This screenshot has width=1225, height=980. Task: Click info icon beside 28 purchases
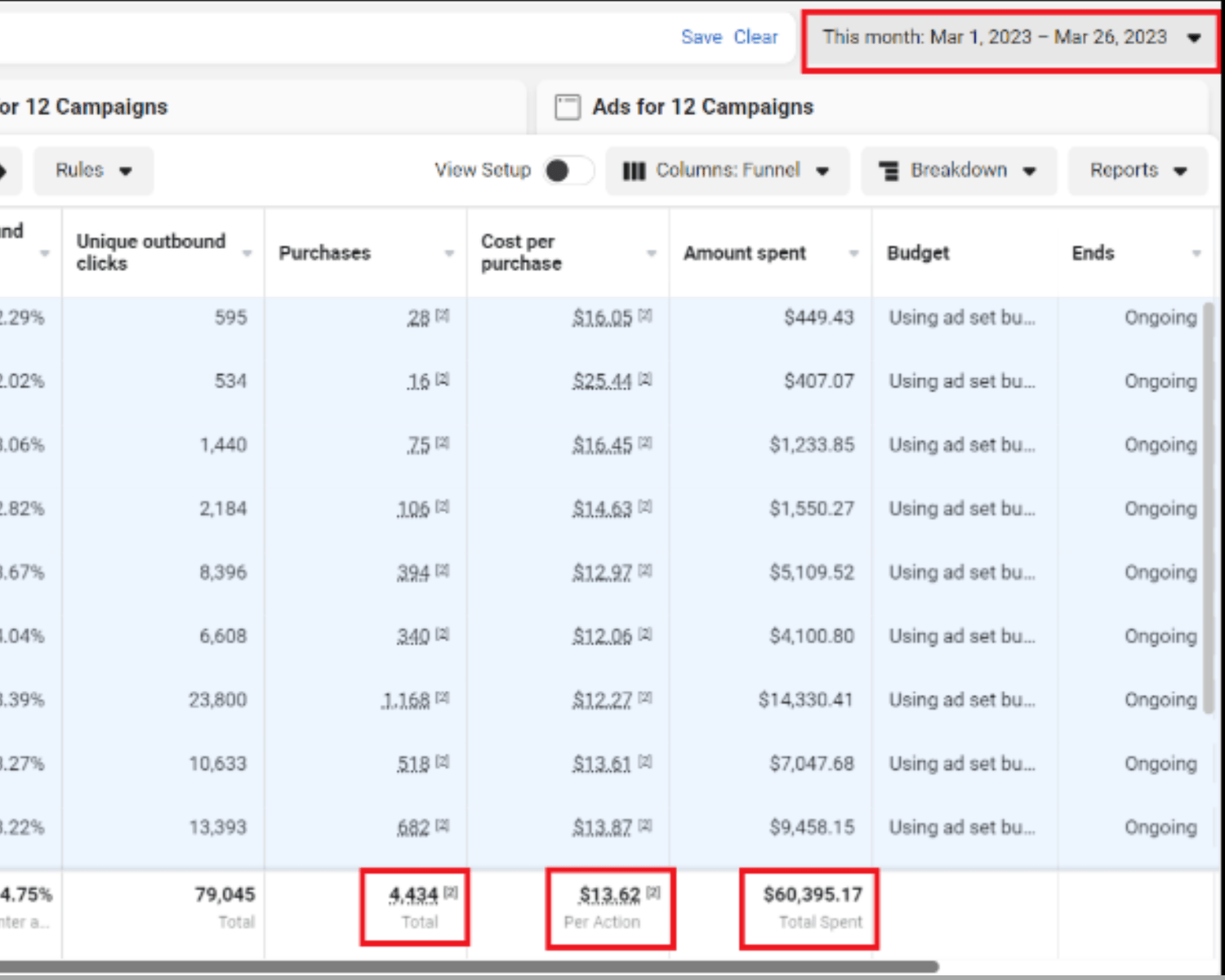pyautogui.click(x=443, y=315)
